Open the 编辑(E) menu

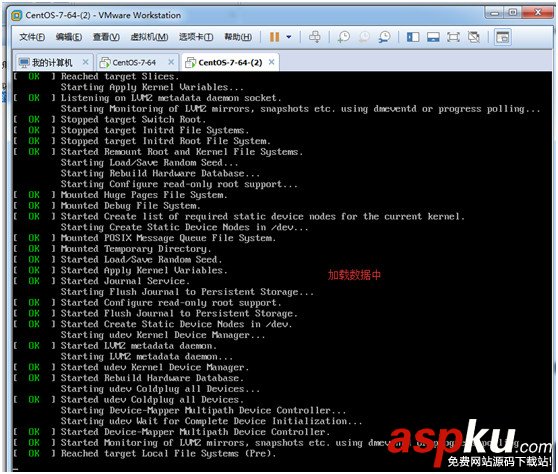[69, 37]
